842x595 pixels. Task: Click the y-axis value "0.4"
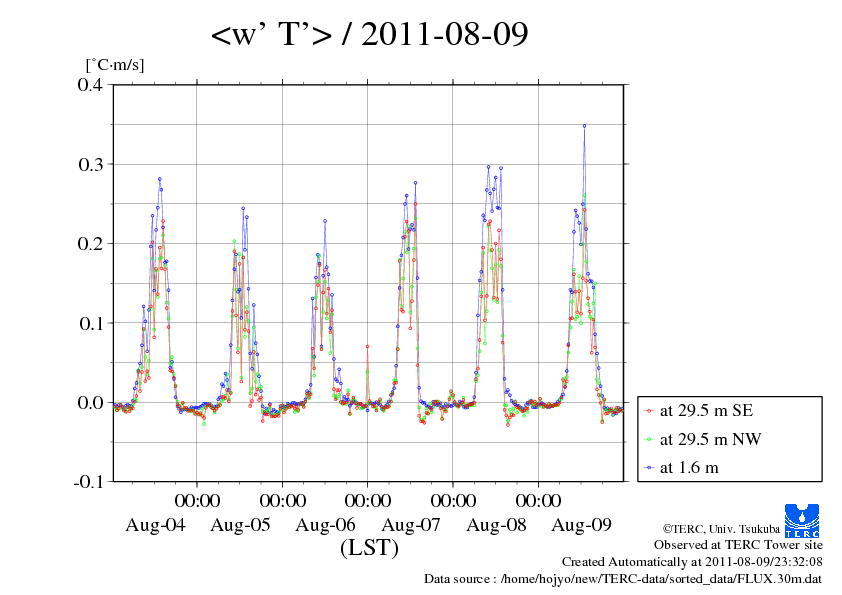point(90,85)
